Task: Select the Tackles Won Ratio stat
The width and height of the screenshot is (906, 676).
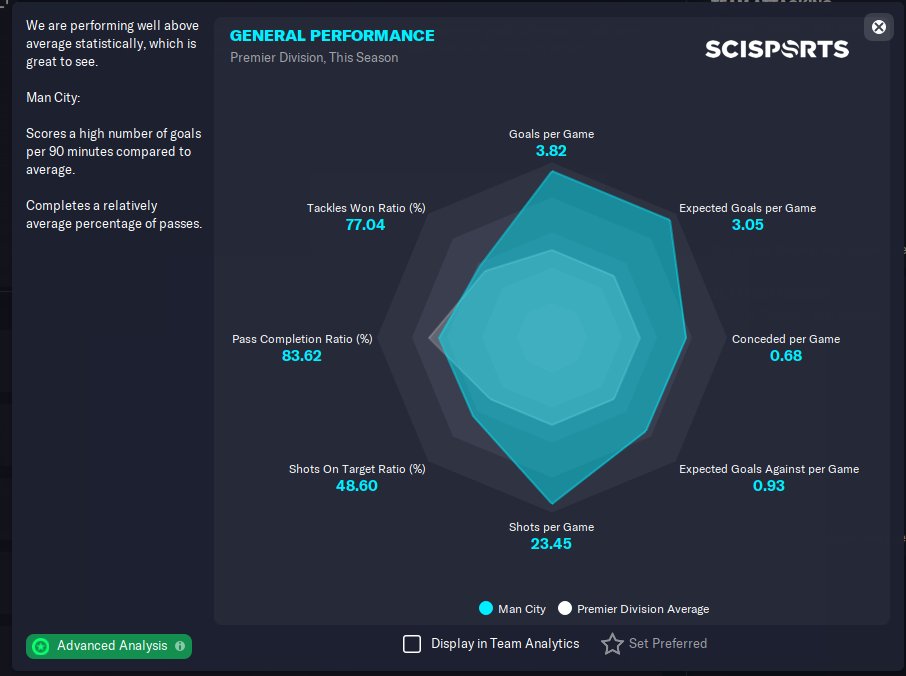Action: click(x=366, y=208)
